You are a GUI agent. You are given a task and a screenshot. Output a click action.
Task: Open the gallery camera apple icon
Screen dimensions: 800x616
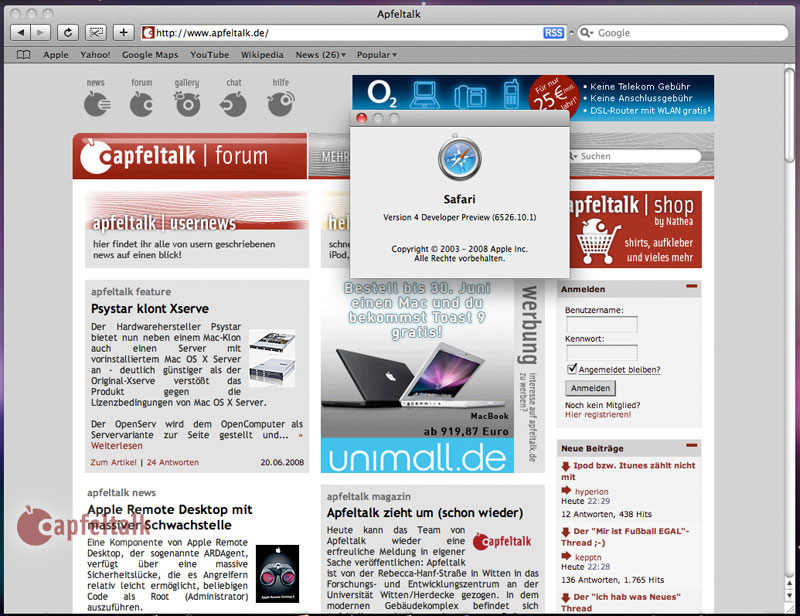tap(187, 104)
